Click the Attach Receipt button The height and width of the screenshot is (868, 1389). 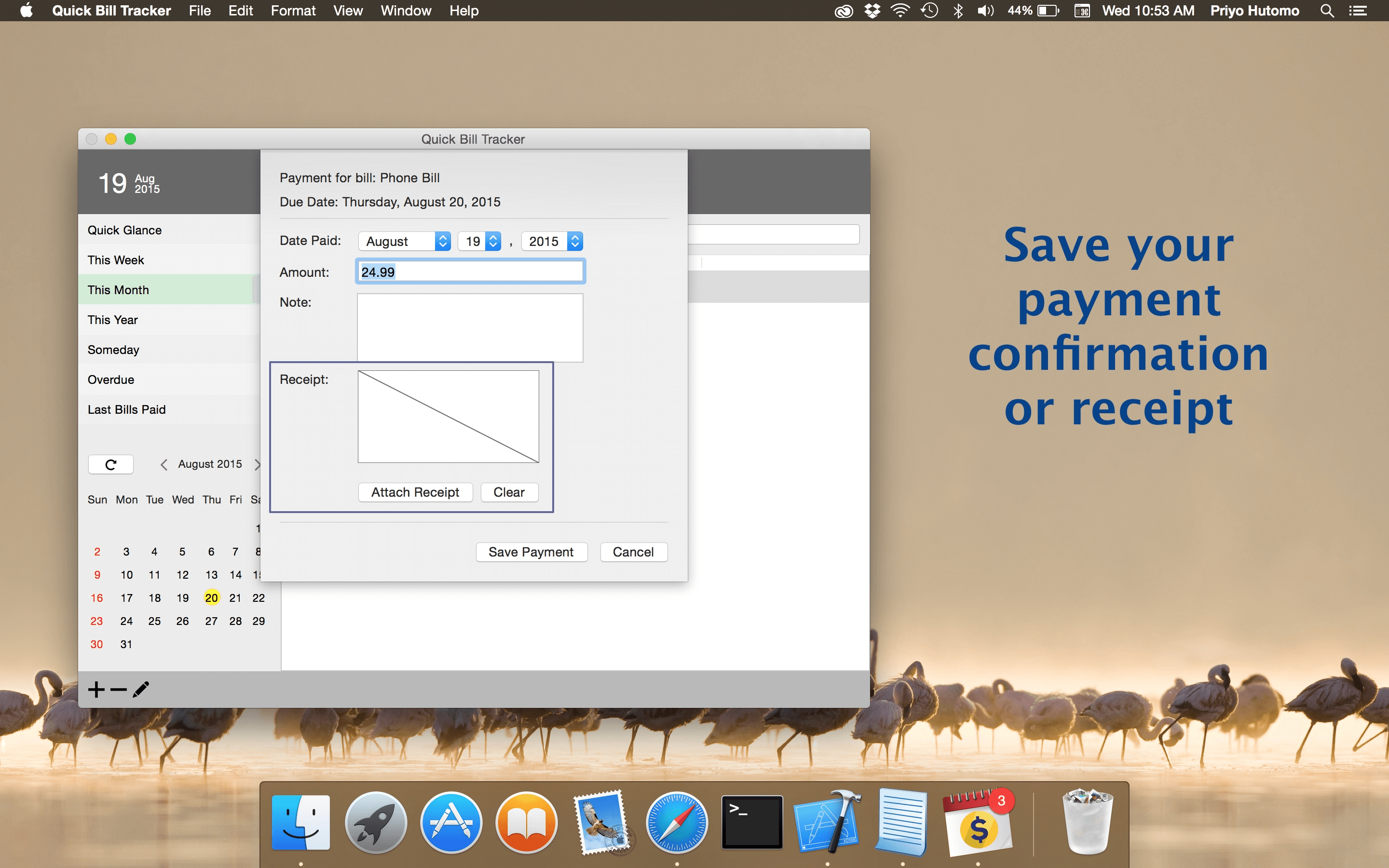(x=415, y=492)
